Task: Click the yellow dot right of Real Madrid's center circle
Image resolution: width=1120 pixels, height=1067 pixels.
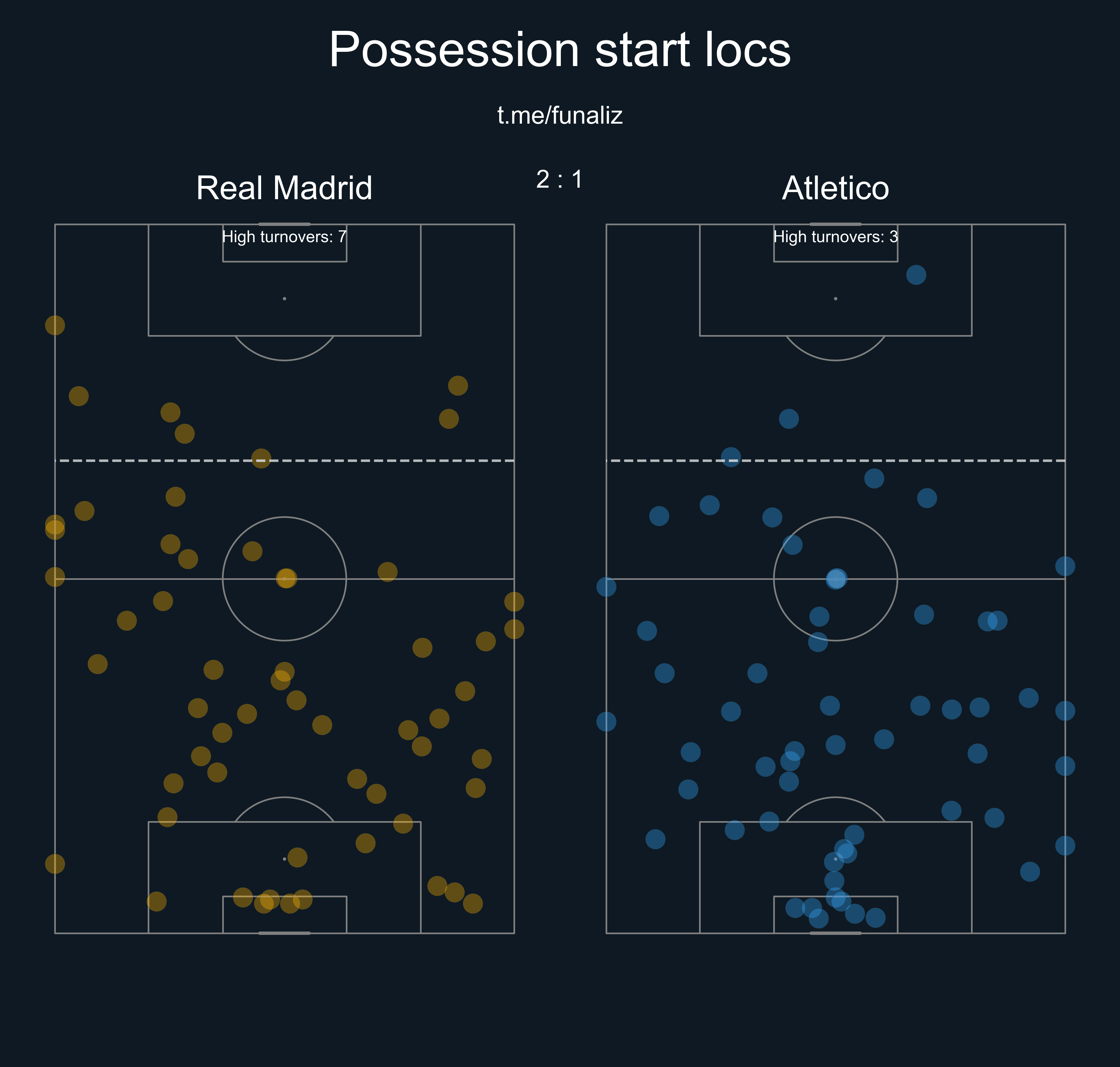Action: click(x=387, y=572)
